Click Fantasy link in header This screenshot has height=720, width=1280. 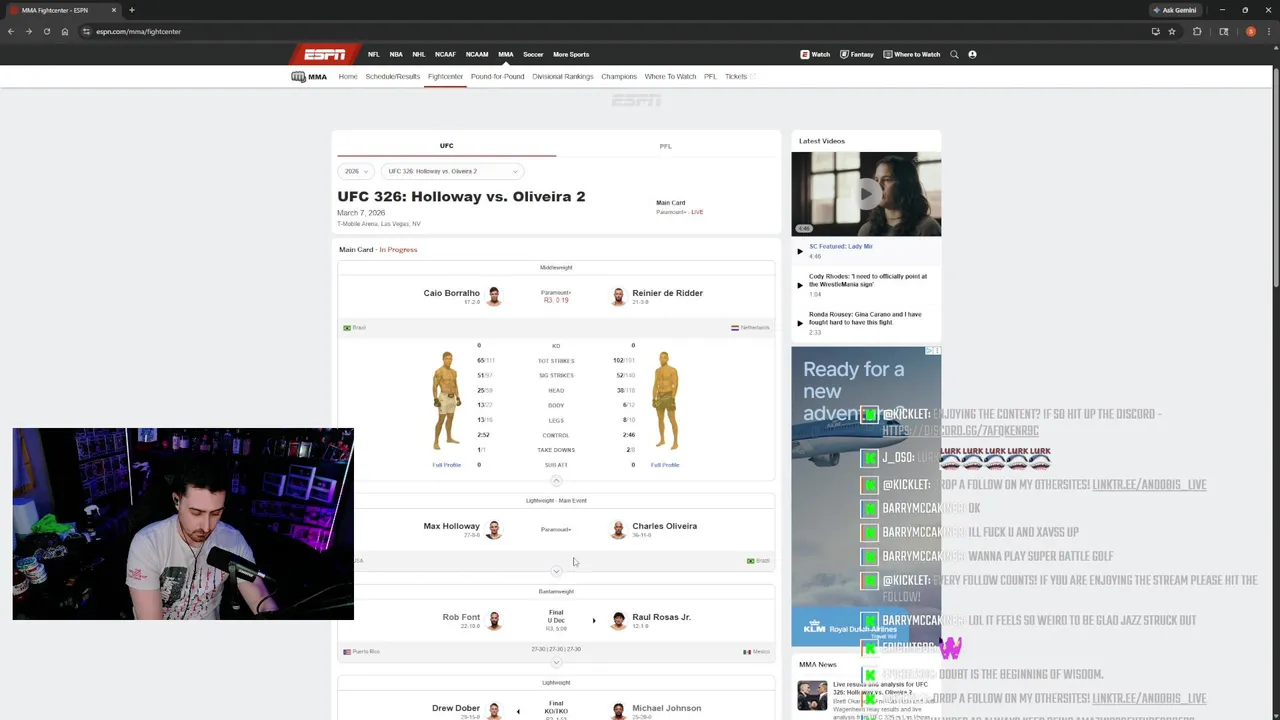pos(857,54)
